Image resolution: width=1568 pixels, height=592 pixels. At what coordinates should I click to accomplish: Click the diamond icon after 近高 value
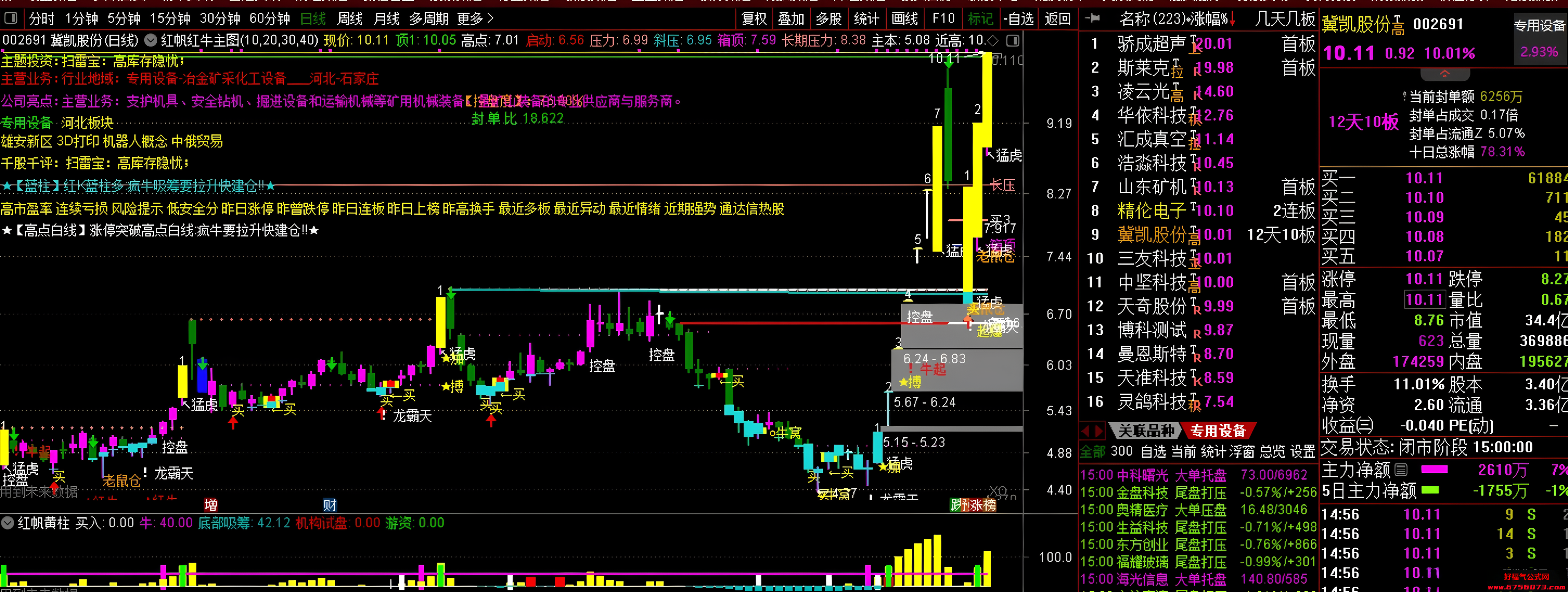993,41
